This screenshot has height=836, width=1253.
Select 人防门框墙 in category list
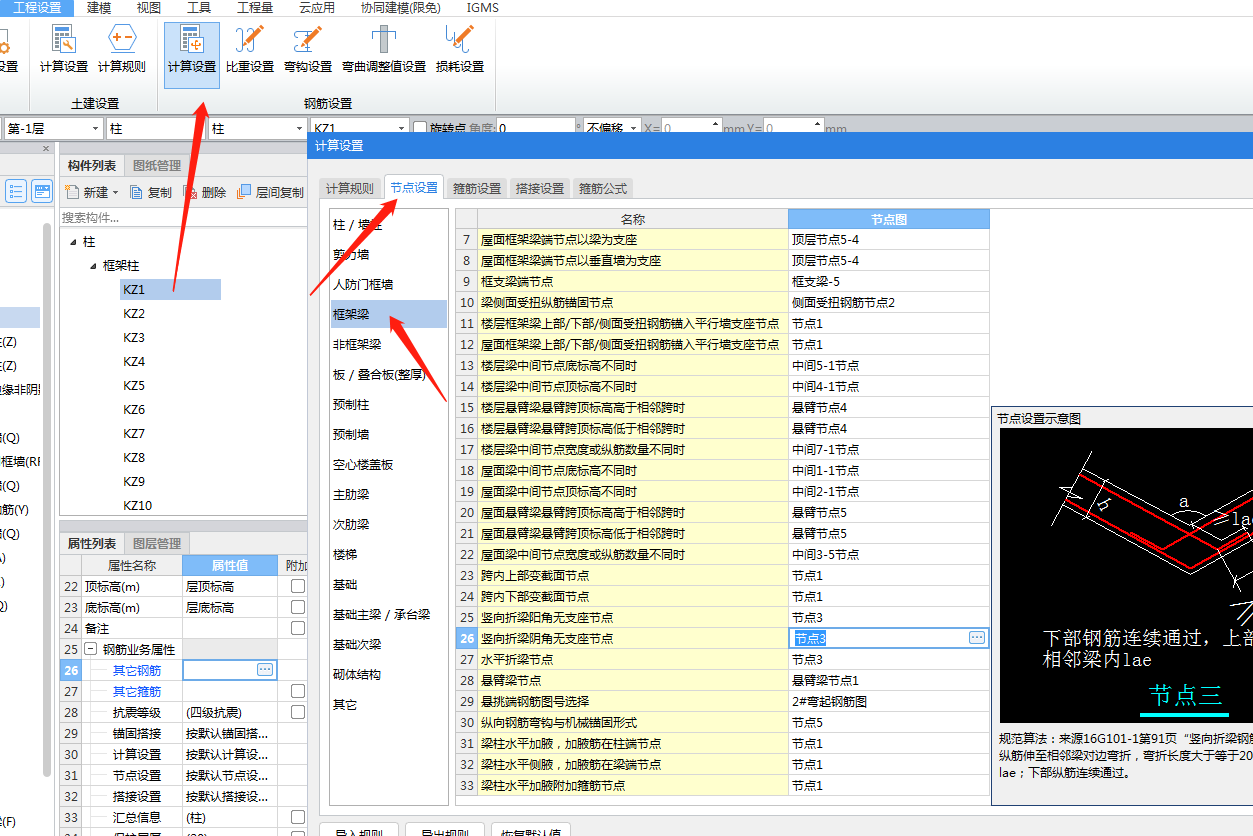click(x=389, y=284)
